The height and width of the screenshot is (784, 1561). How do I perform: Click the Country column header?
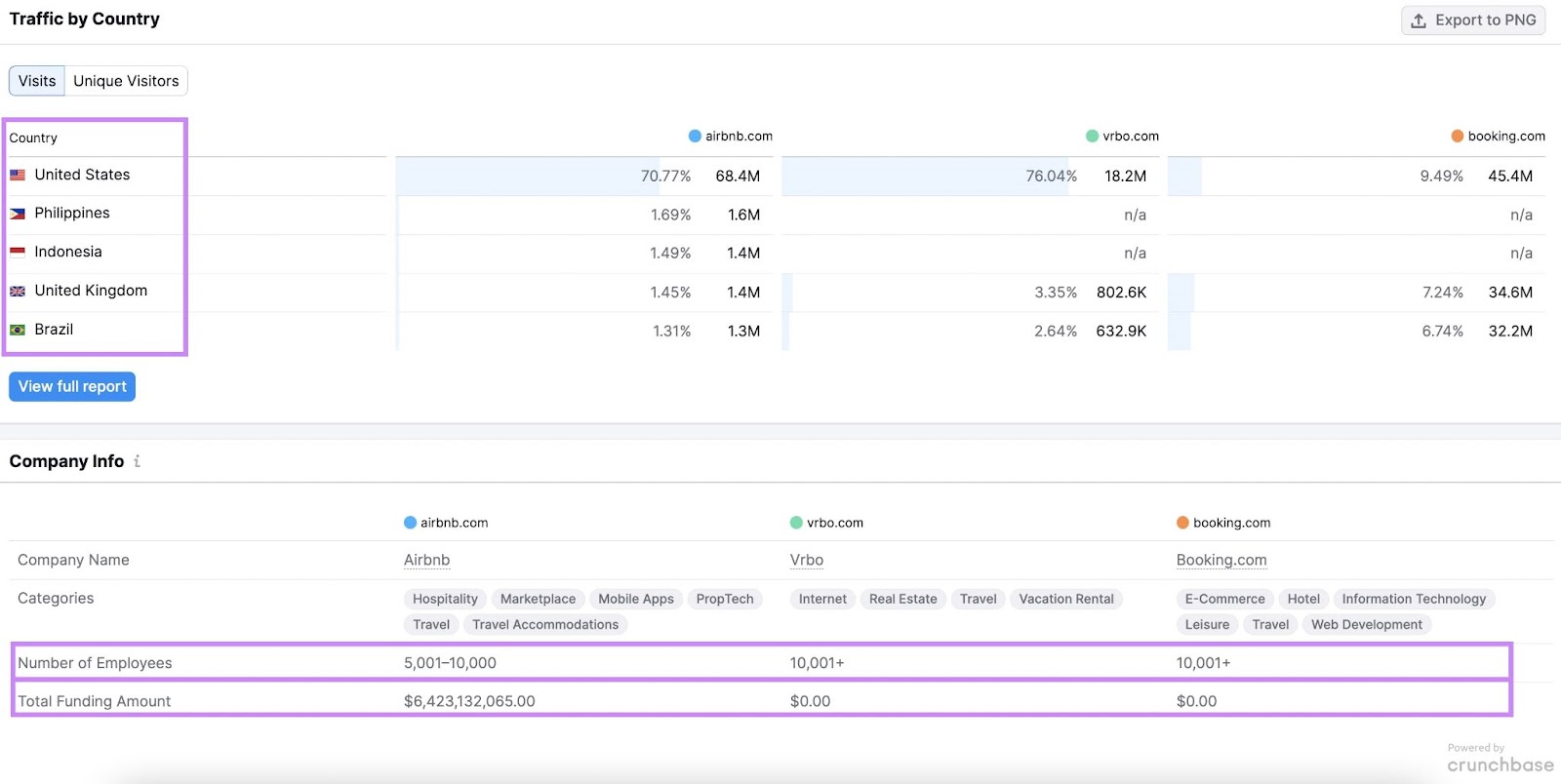coord(33,138)
